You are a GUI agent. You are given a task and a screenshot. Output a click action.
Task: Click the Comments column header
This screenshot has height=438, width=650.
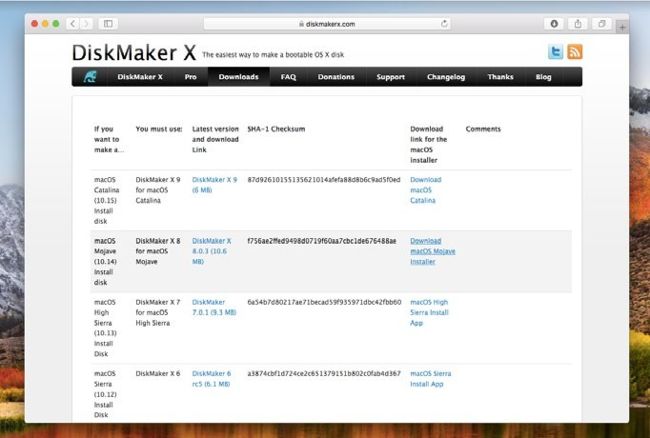(x=483, y=129)
